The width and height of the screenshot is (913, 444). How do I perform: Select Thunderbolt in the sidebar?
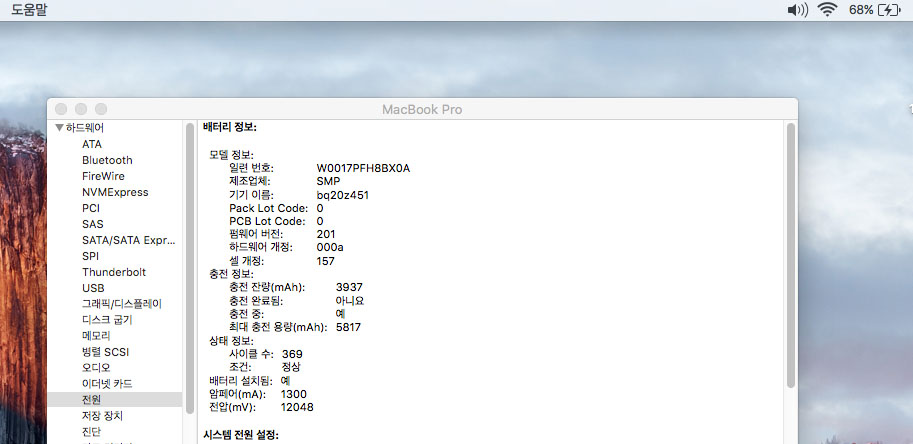point(114,272)
